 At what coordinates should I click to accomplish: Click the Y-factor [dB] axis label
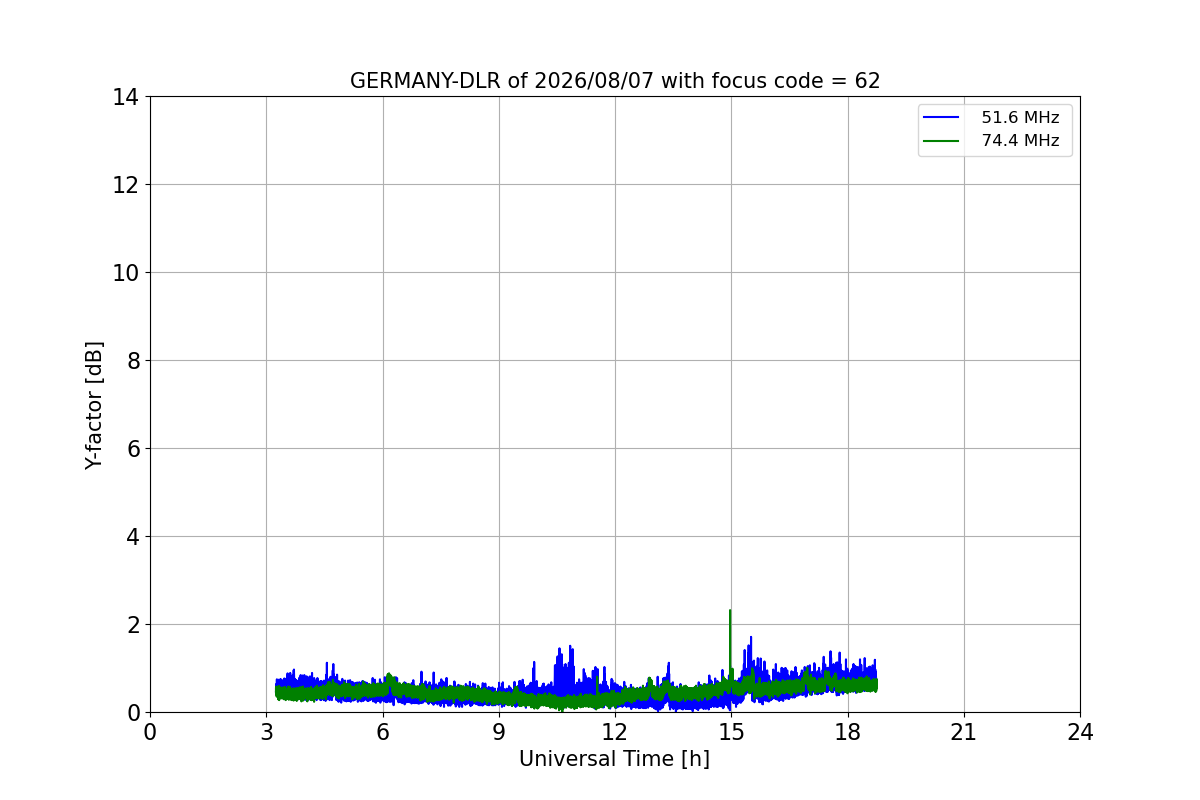[94, 405]
